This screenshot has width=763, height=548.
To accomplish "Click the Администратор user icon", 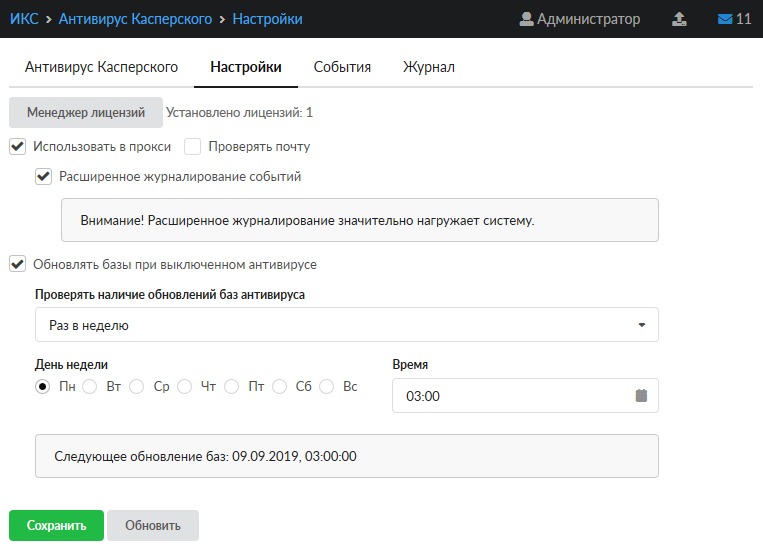I will point(527,19).
